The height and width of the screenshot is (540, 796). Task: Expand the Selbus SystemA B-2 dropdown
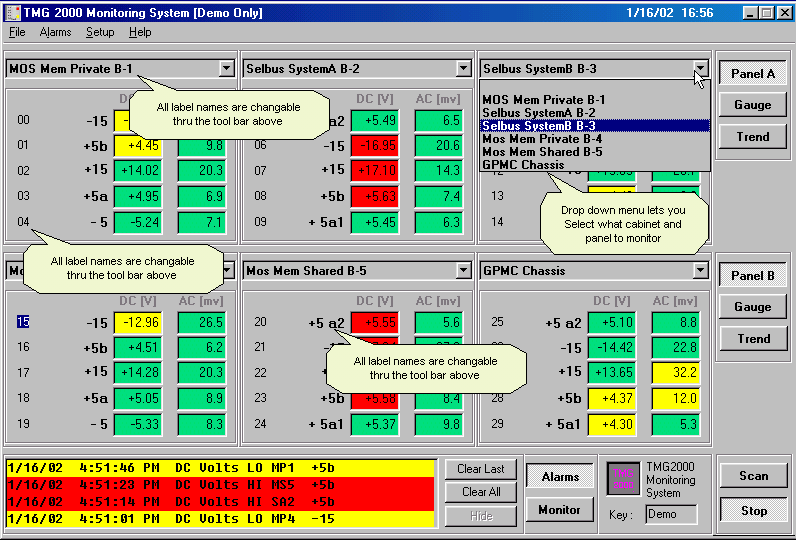click(462, 69)
